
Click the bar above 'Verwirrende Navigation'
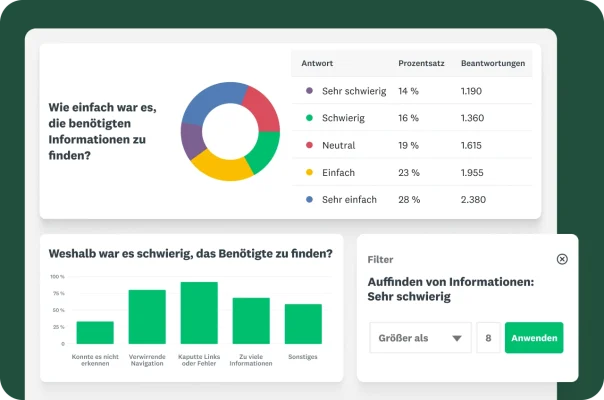tap(147, 317)
